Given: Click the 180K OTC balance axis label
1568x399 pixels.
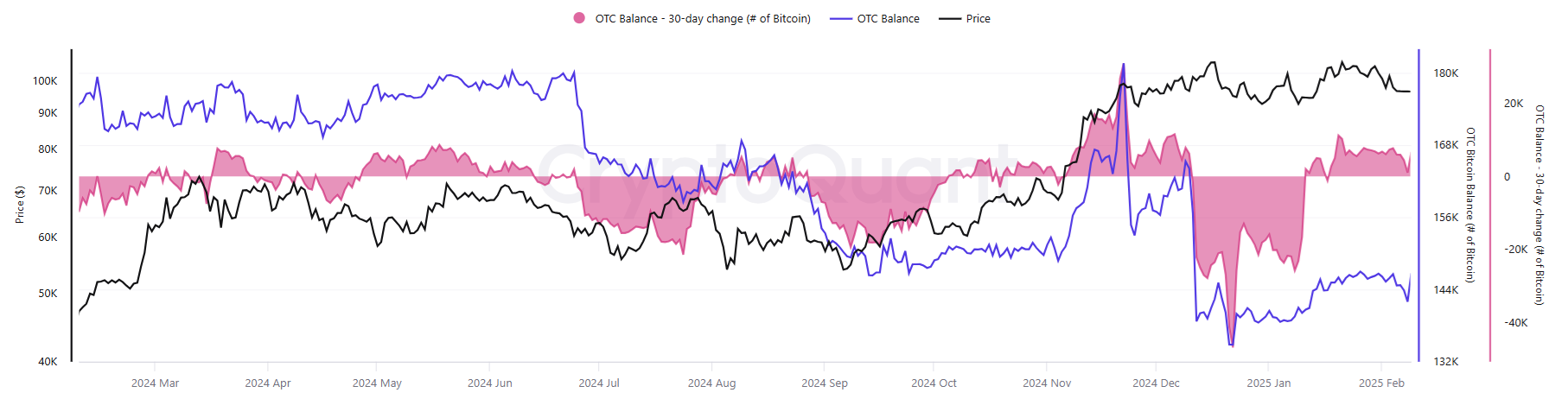Looking at the screenshot, I should tap(1446, 73).
